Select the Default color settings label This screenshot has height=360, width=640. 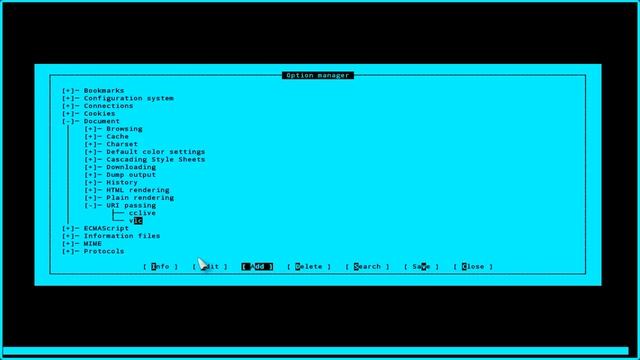pyautogui.click(x=156, y=152)
